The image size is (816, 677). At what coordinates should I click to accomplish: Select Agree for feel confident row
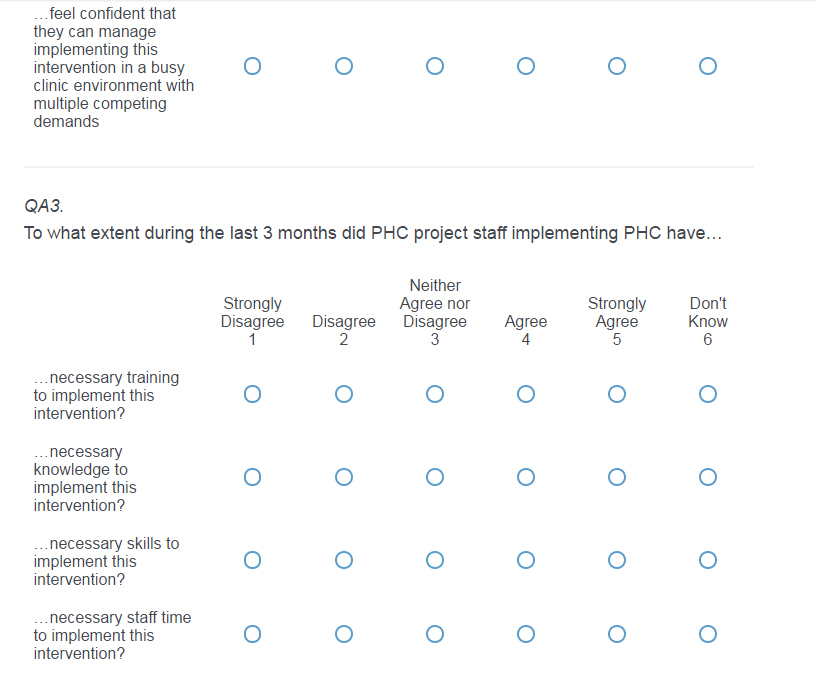(526, 67)
